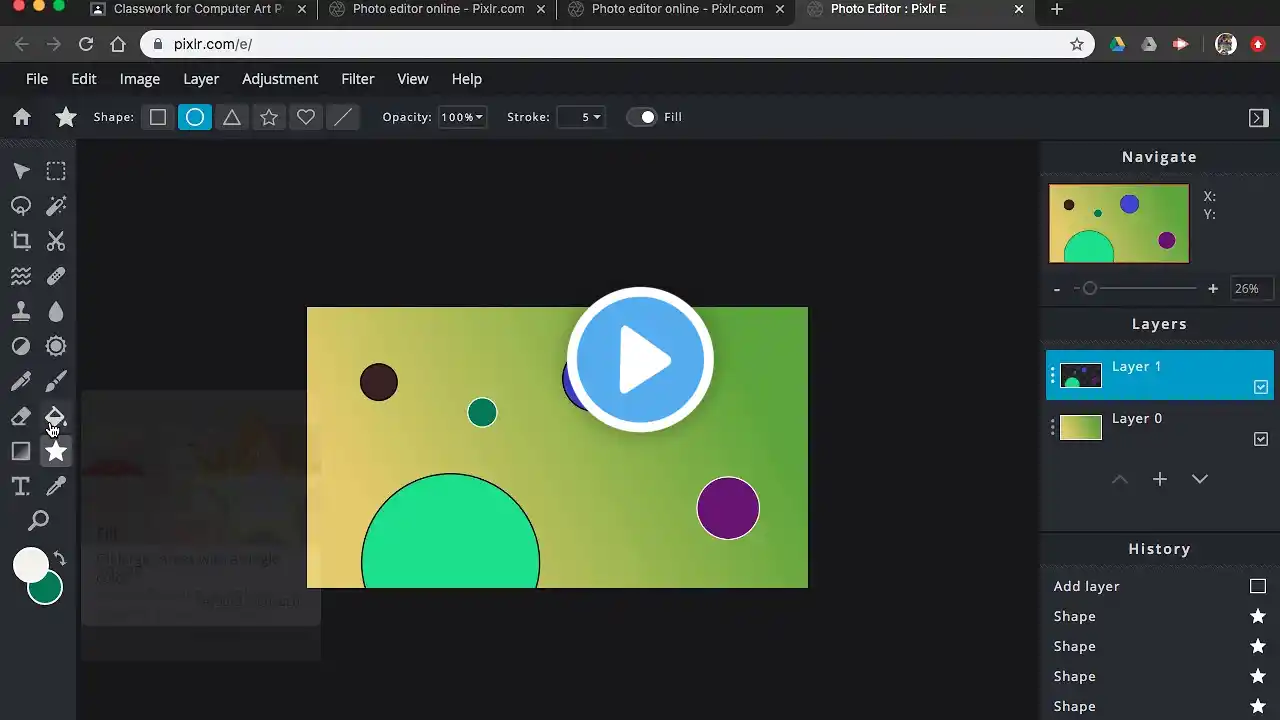Viewport: 1280px width, 720px height.
Task: Activate the Cutout scissors tool
Action: tap(56, 241)
